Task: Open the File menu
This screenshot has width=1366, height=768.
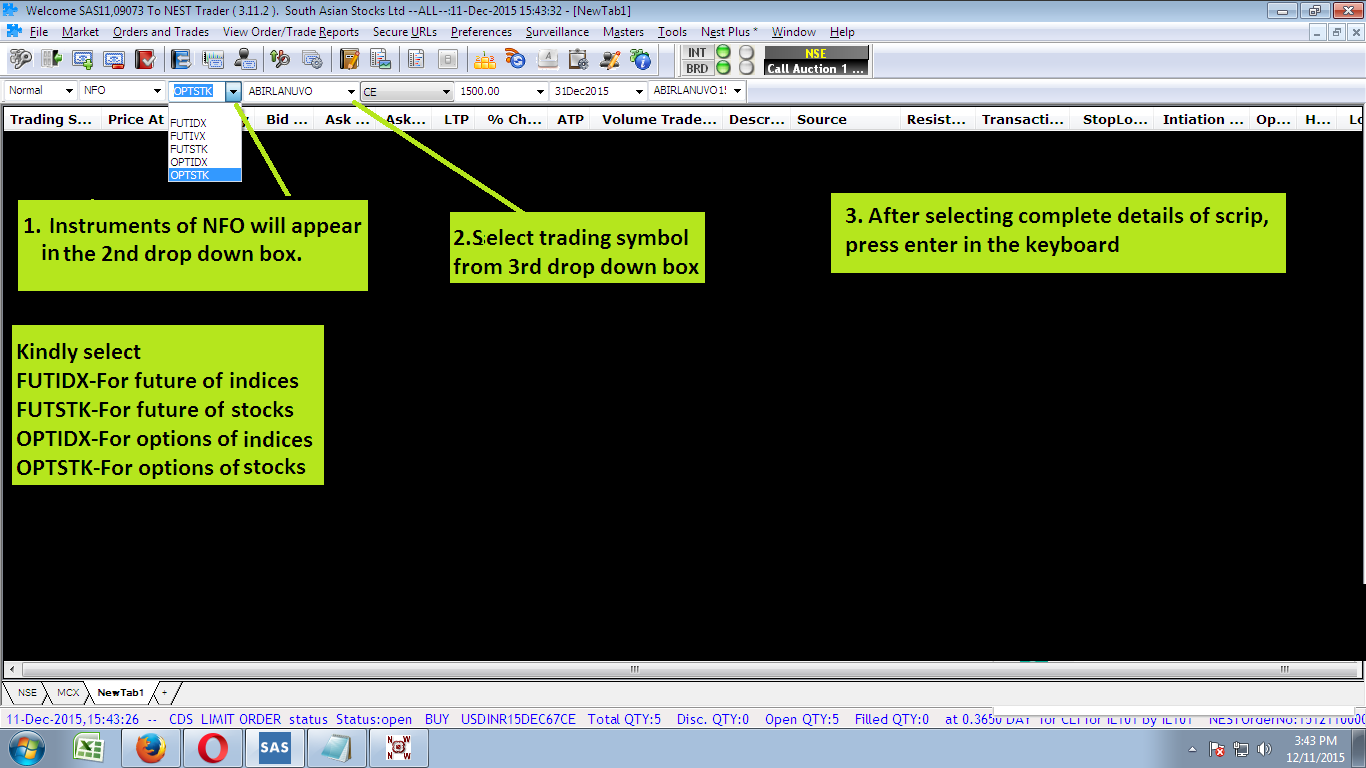Action: point(39,32)
